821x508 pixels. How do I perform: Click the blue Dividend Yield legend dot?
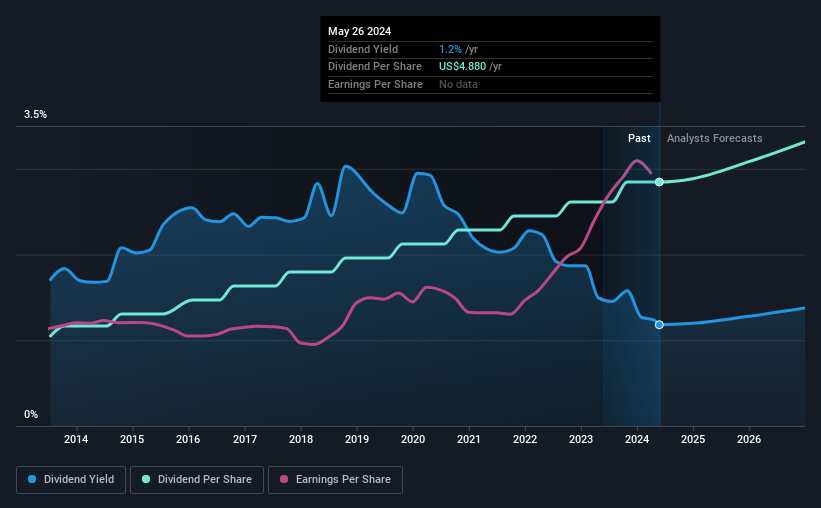coord(32,479)
